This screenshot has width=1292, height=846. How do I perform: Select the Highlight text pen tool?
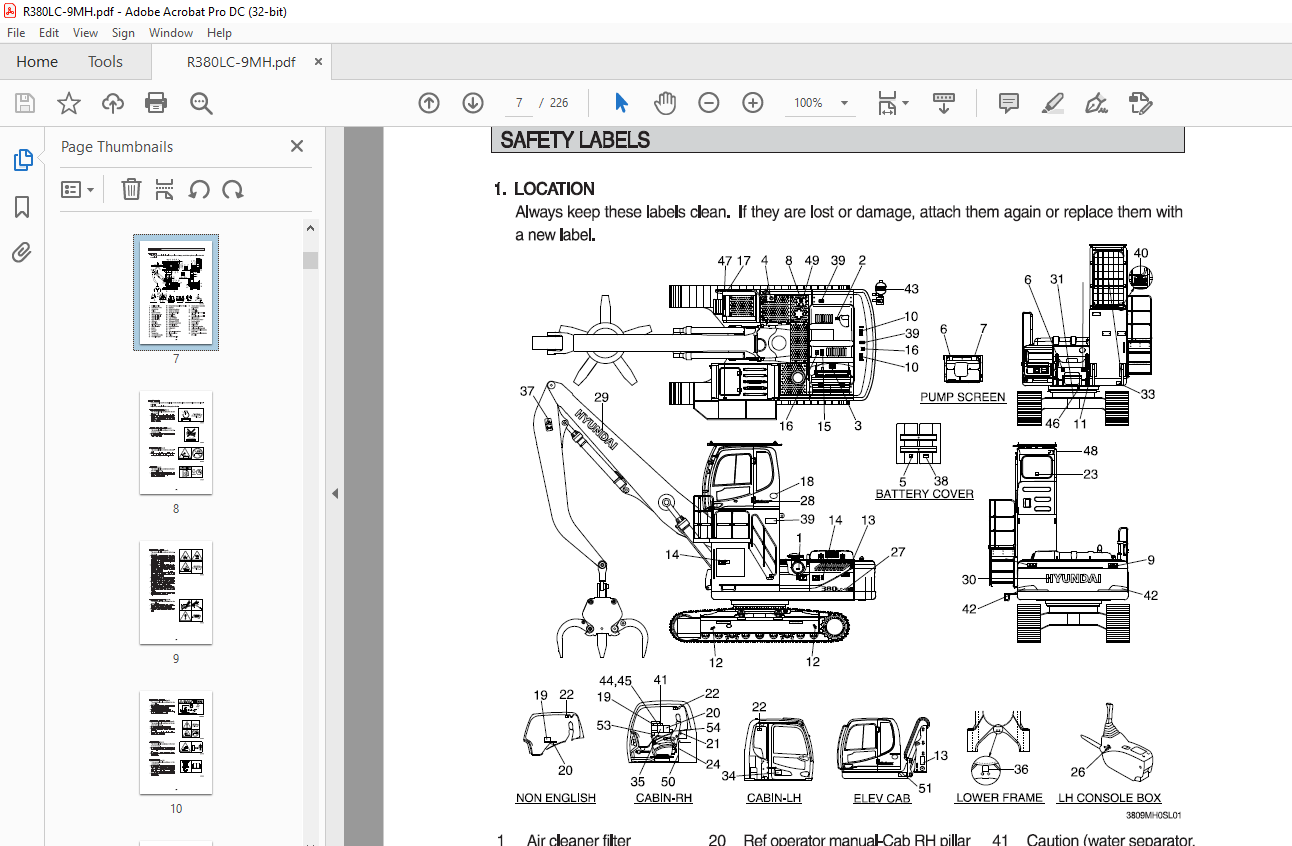pos(1052,103)
